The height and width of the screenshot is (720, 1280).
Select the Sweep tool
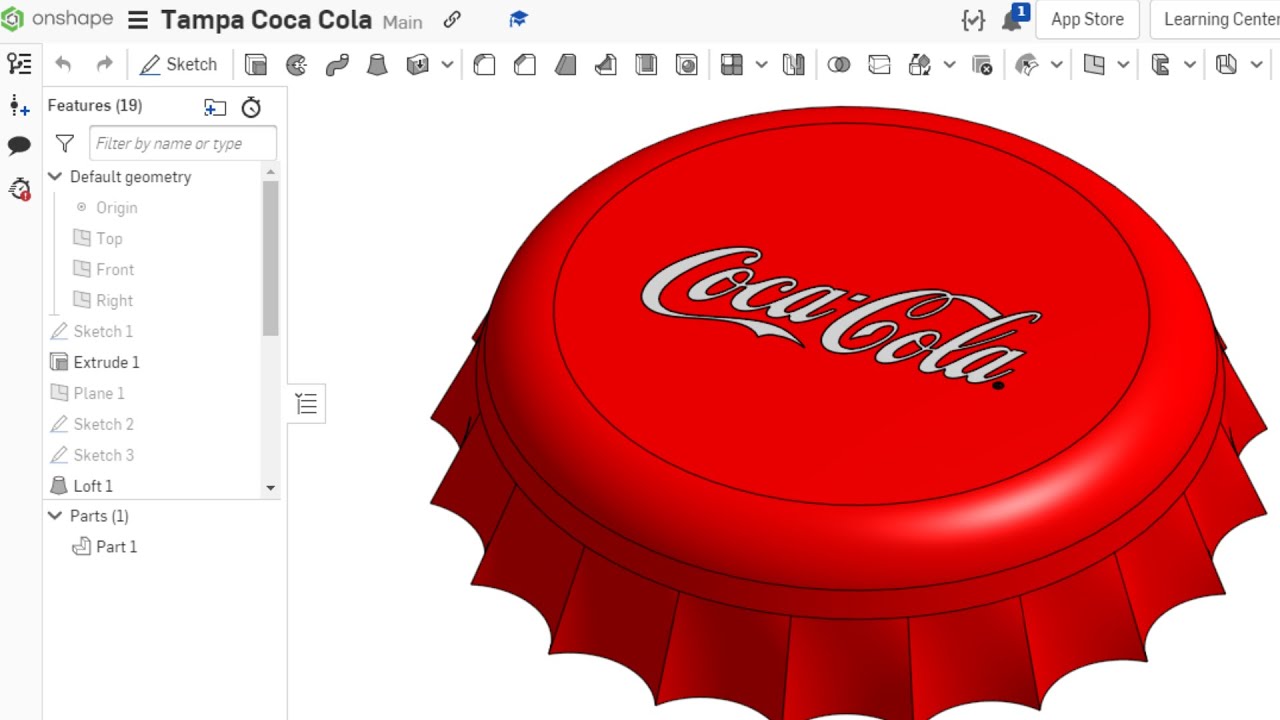[337, 65]
